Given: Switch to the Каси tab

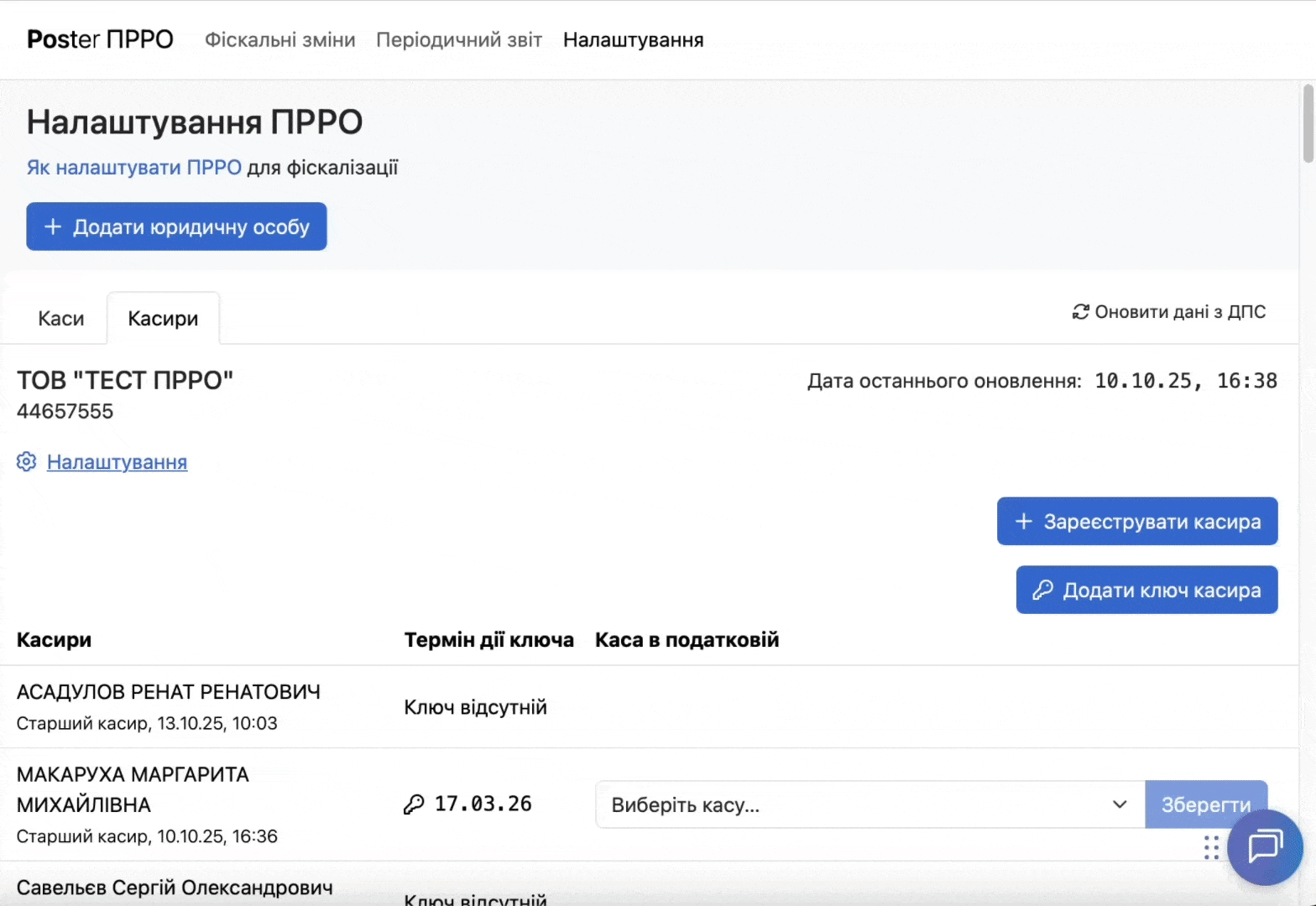Looking at the screenshot, I should click(61, 319).
